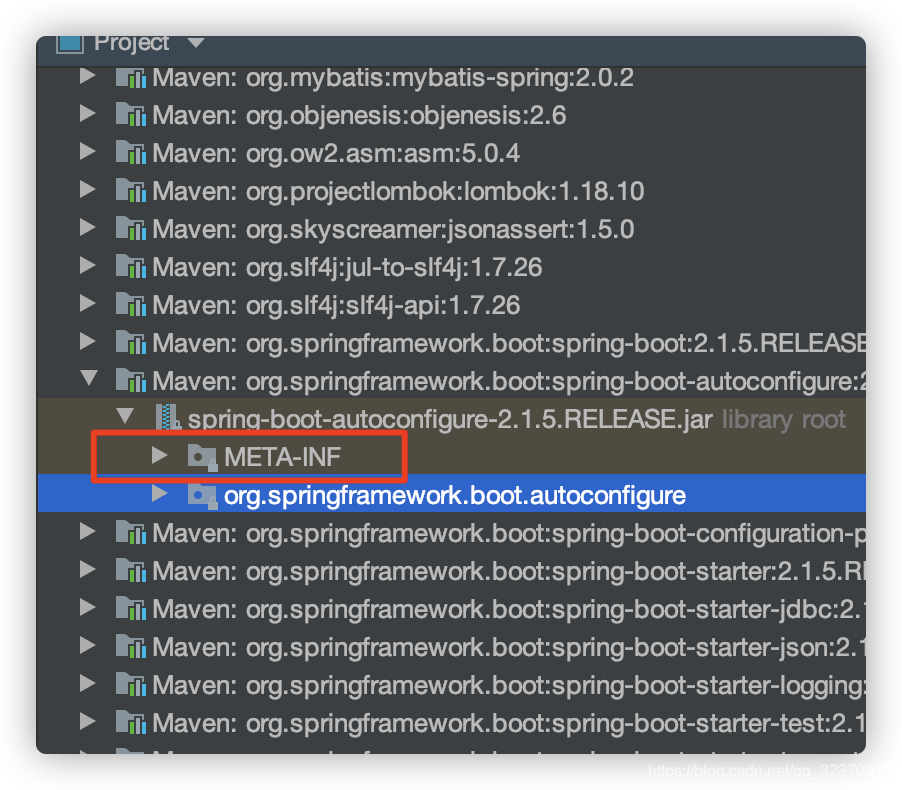Click library icon of spring-boot-starter-jdbc
This screenshot has height=790, width=902.
(131, 609)
